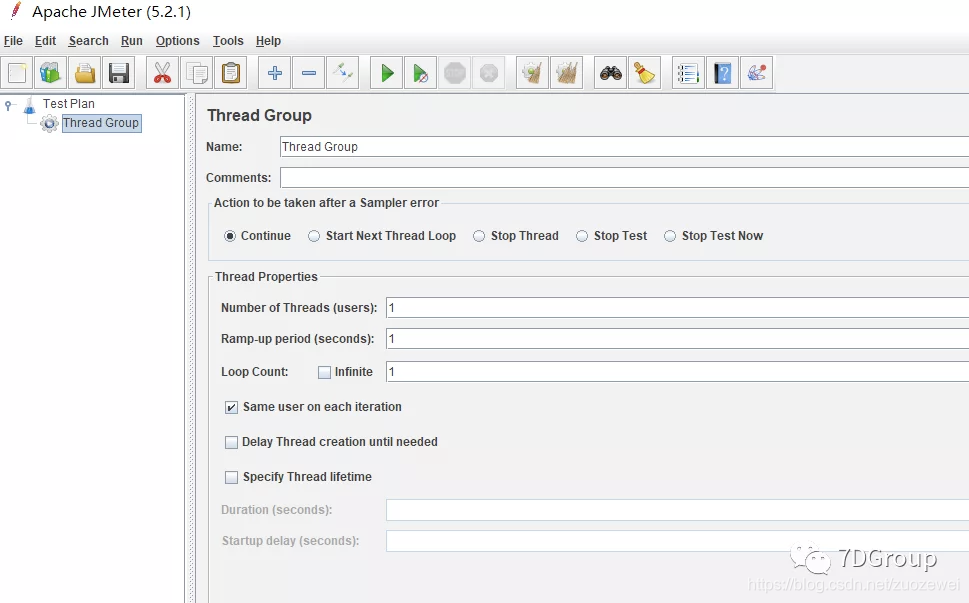Click the Paste clipboard icon

231,73
